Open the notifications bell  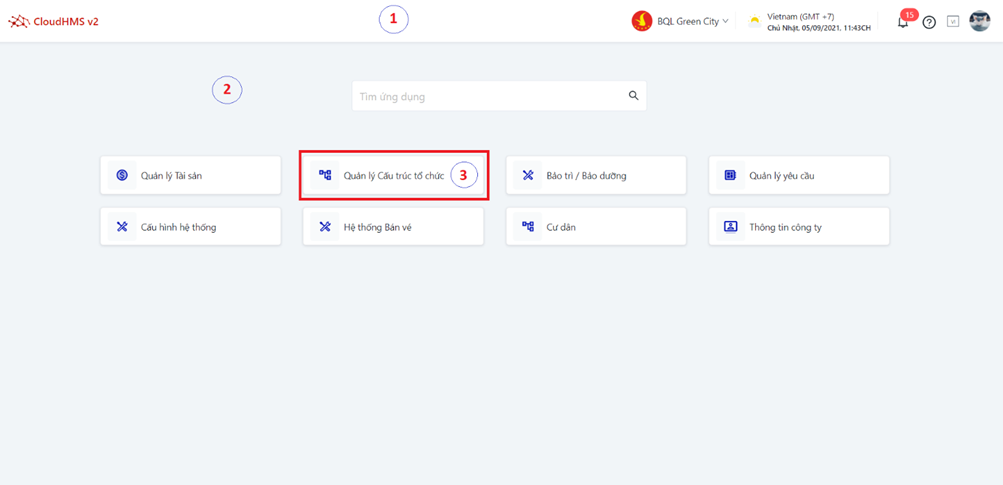click(x=903, y=22)
